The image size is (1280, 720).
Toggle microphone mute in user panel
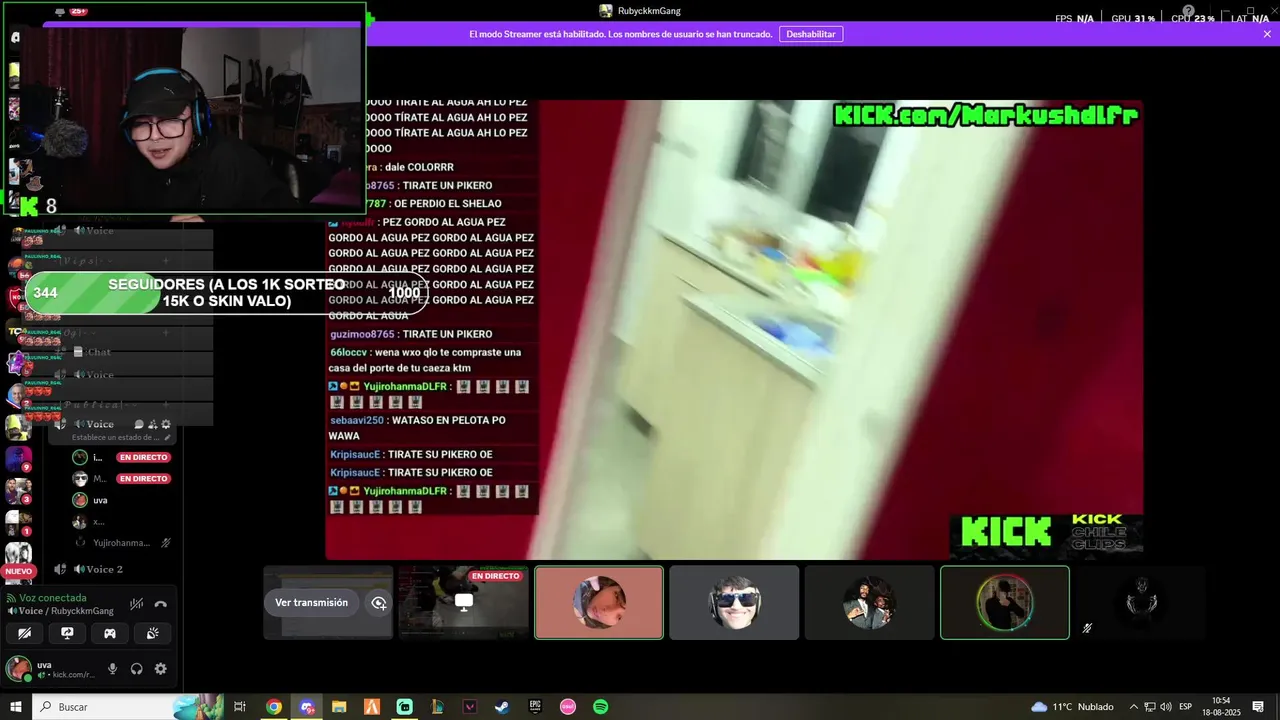112,669
